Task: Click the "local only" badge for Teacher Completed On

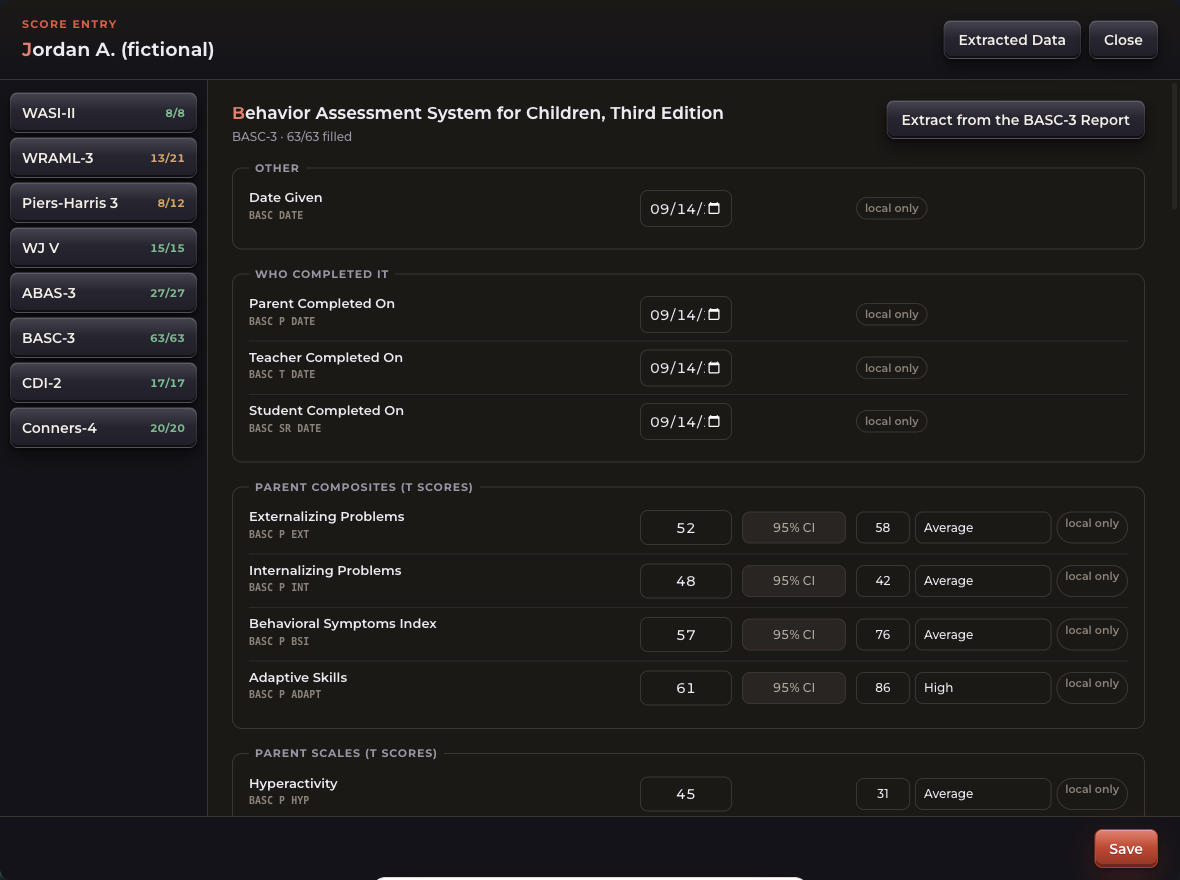Action: pyautogui.click(x=891, y=368)
